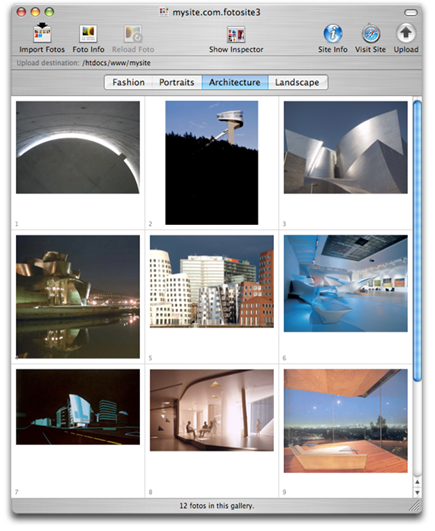The height and width of the screenshot is (531, 435).
Task: Click the window resize grip corner
Action: [x=414, y=506]
